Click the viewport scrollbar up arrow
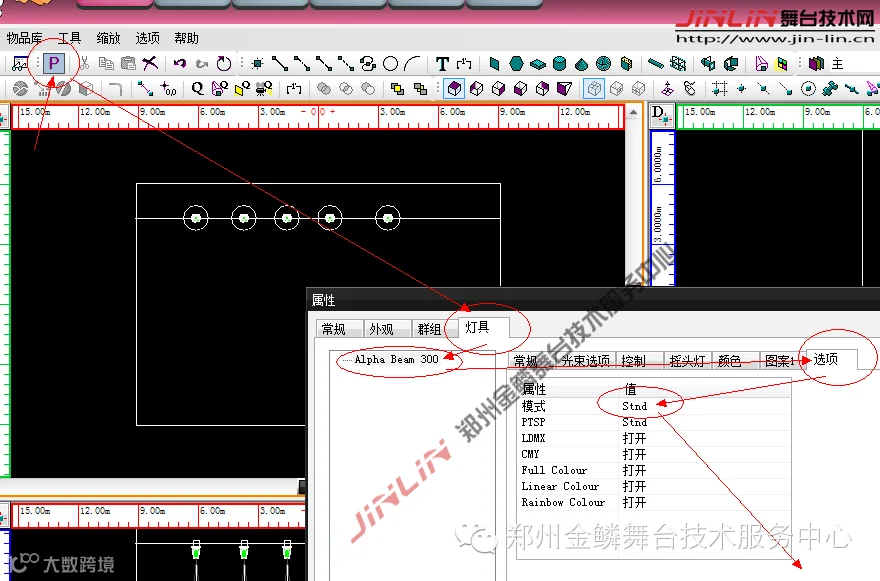Image resolution: width=880 pixels, height=581 pixels. tap(634, 113)
